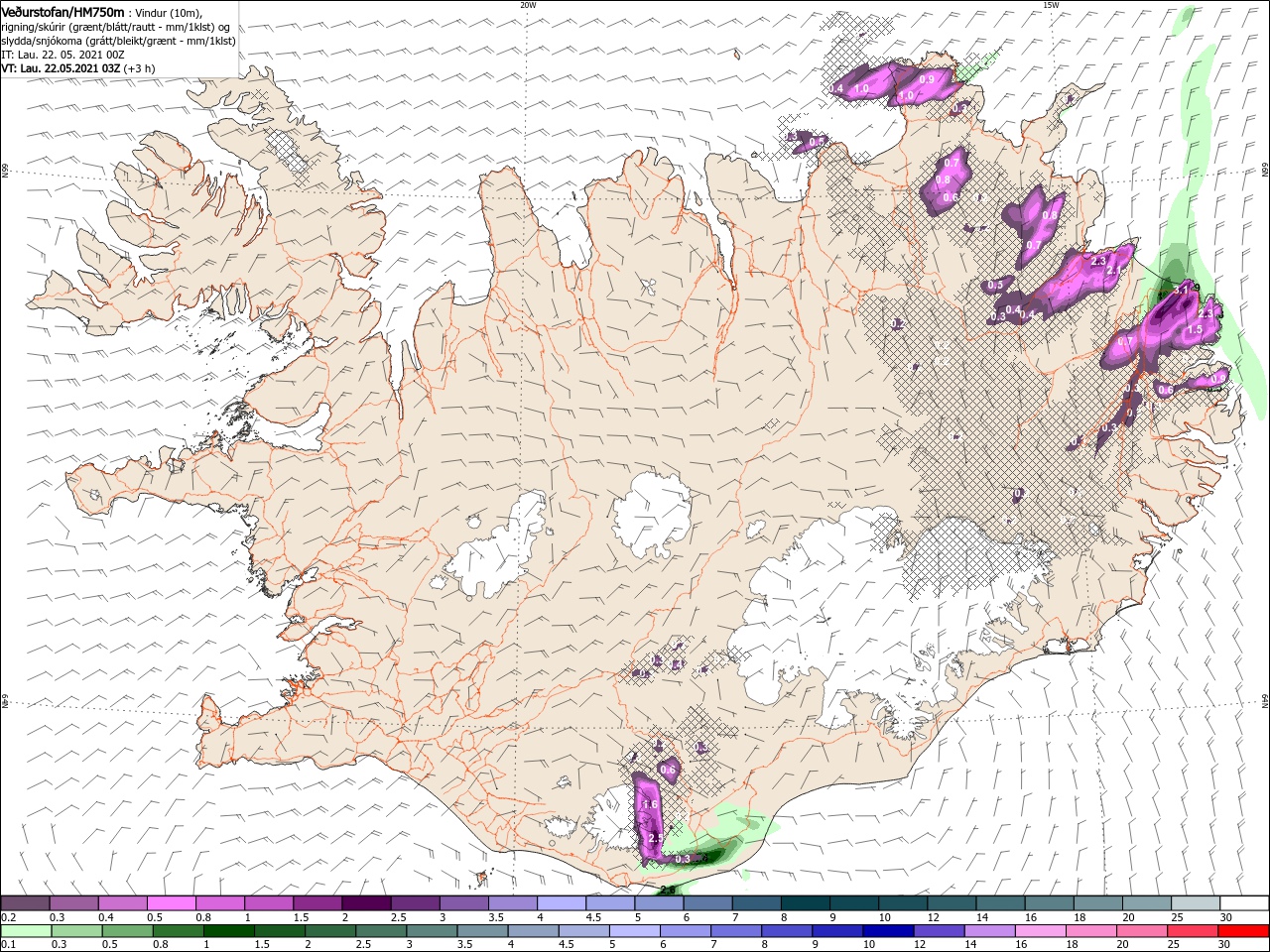The width and height of the screenshot is (1270, 952).
Task: Click the 15W longitude label
Action: point(1051,5)
